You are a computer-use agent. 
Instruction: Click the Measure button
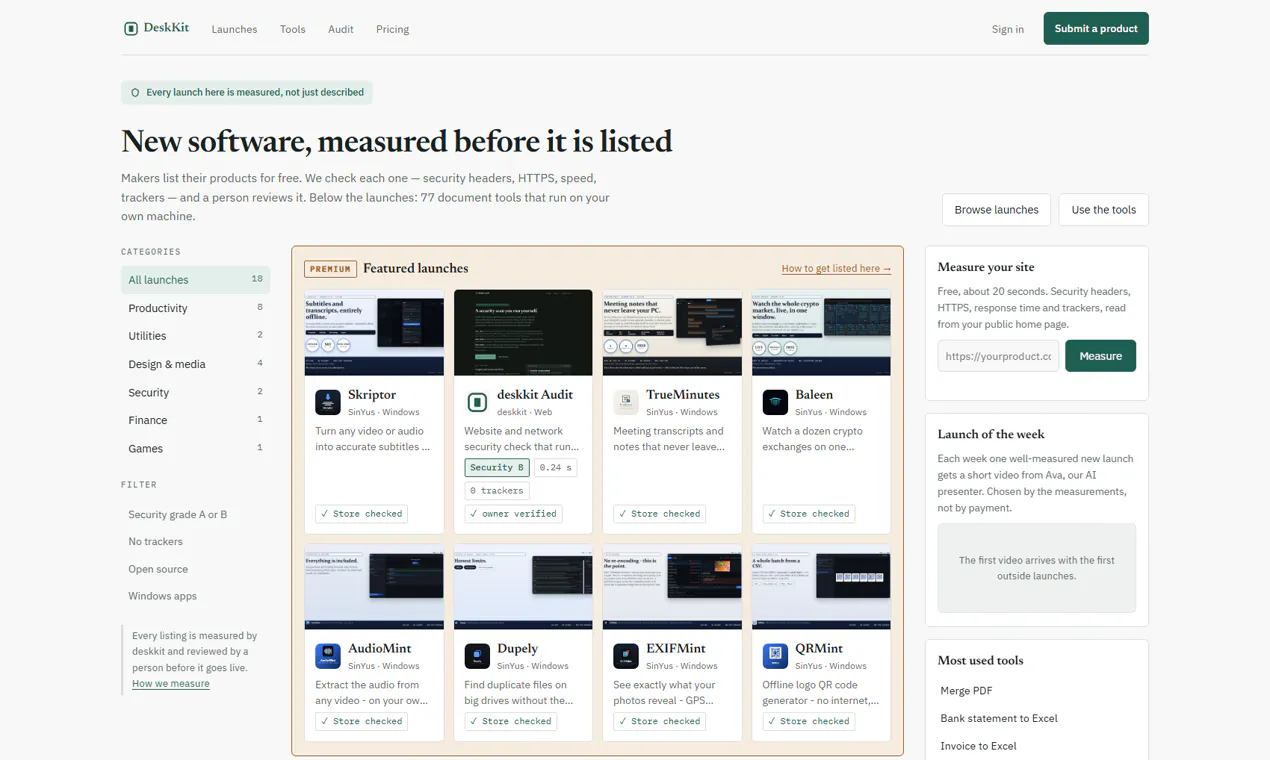1100,356
